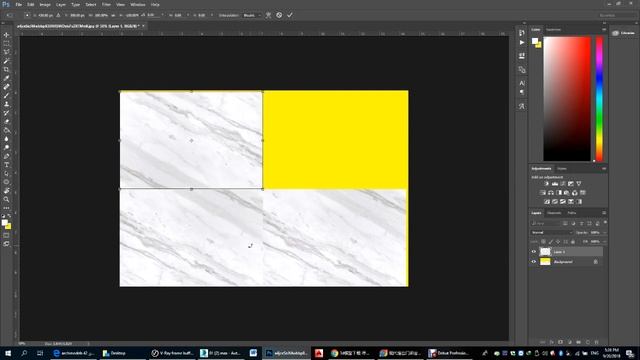This screenshot has height=360, width=640.
Task: Switch to the Paths tab
Action: (572, 213)
